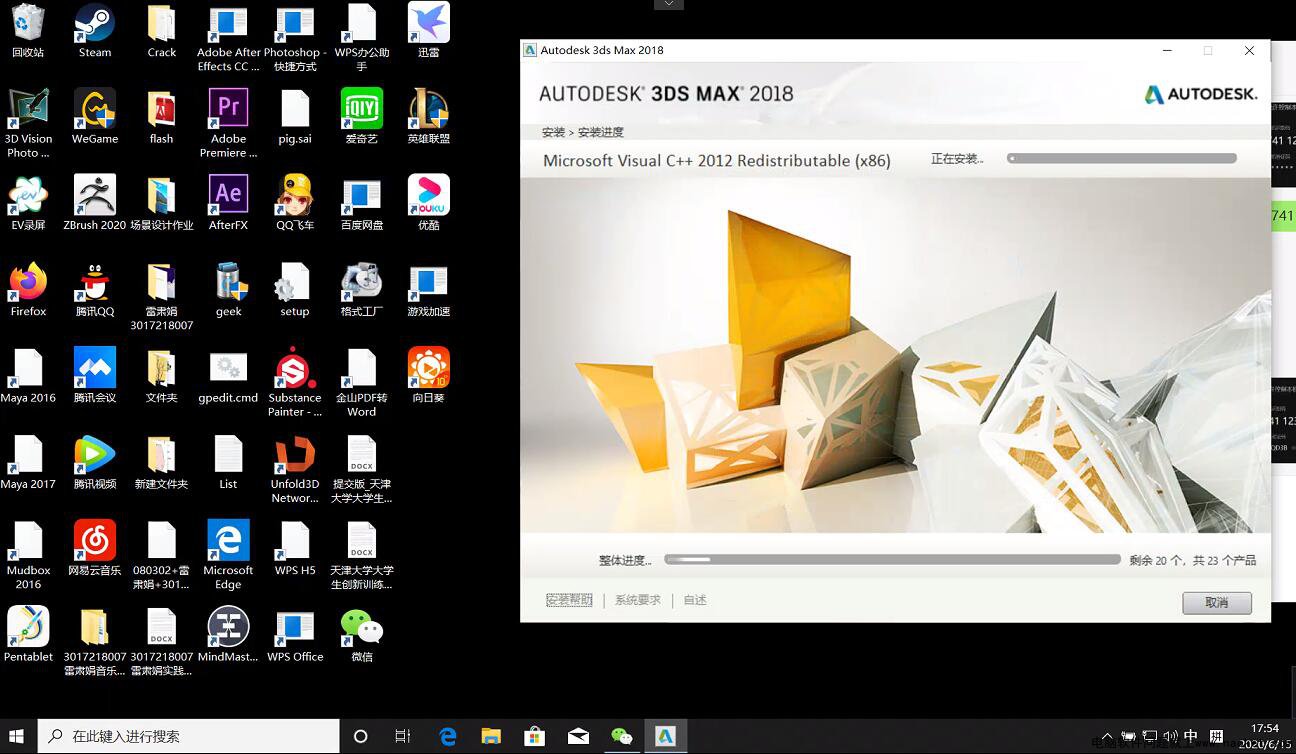Open Firefox from the desktop
Image resolution: width=1296 pixels, height=754 pixels.
28,290
